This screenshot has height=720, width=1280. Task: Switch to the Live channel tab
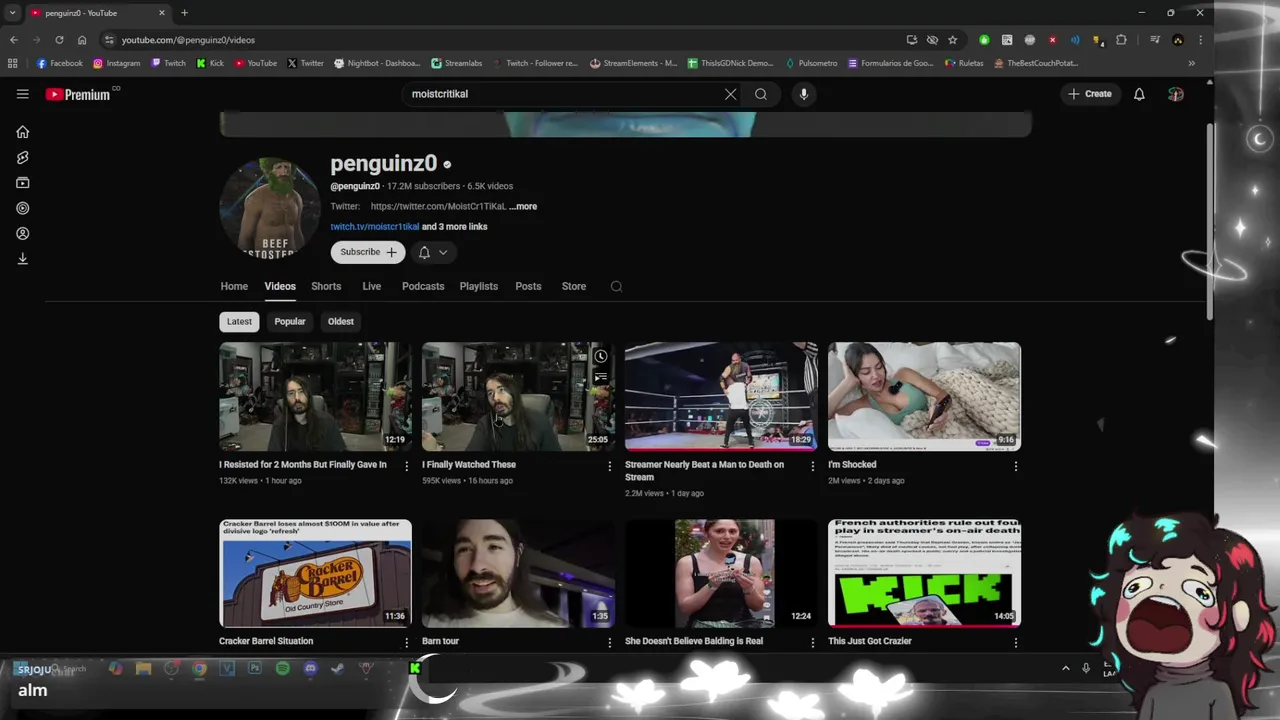point(371,286)
